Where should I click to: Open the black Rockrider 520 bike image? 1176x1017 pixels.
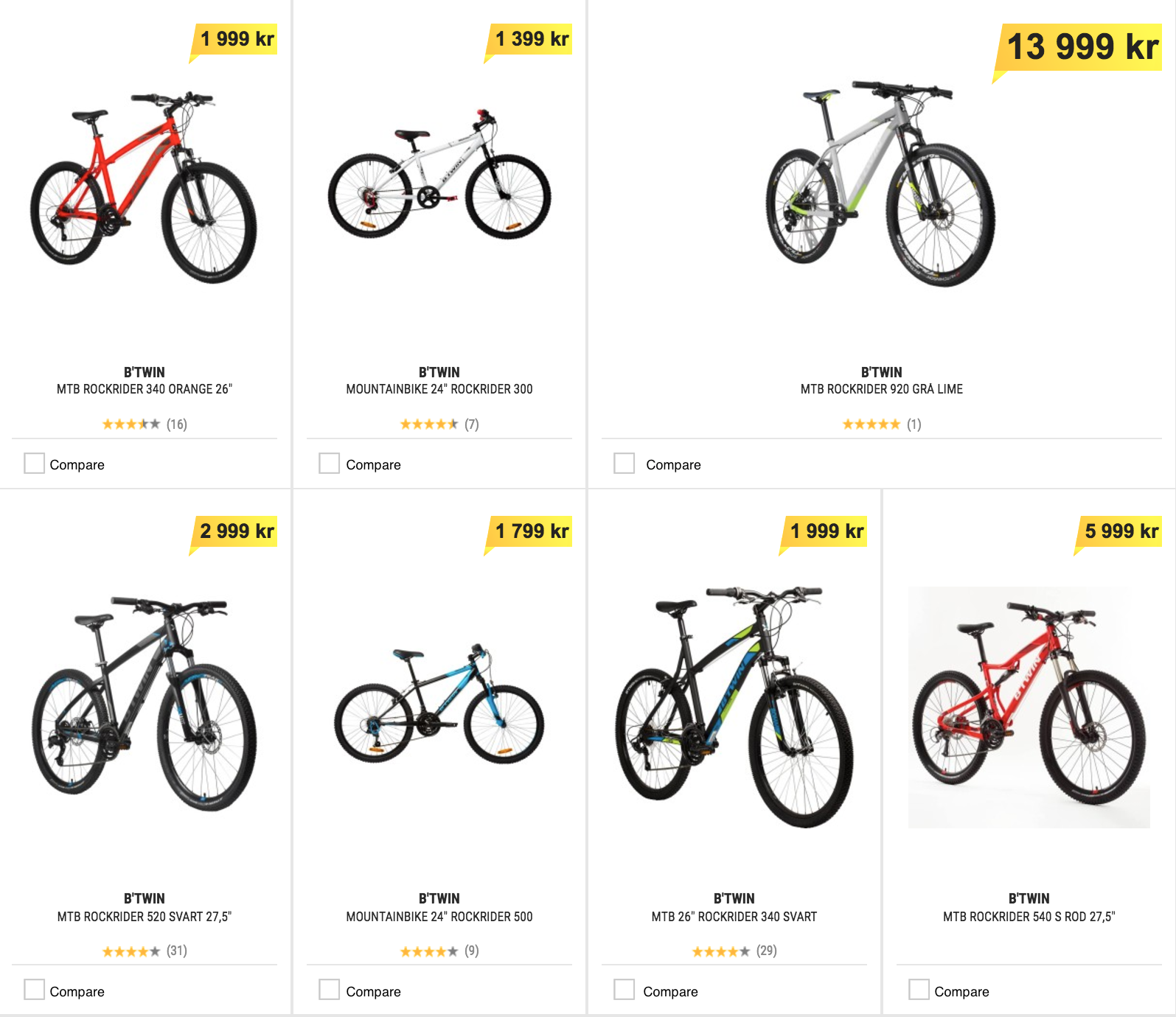[144, 704]
